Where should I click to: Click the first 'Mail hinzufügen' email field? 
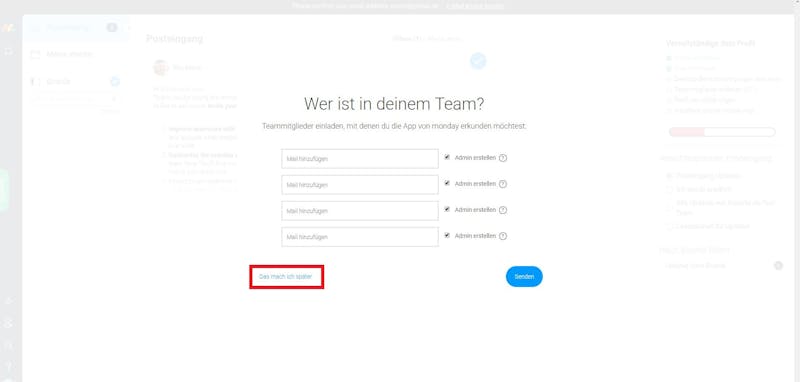[360, 159]
